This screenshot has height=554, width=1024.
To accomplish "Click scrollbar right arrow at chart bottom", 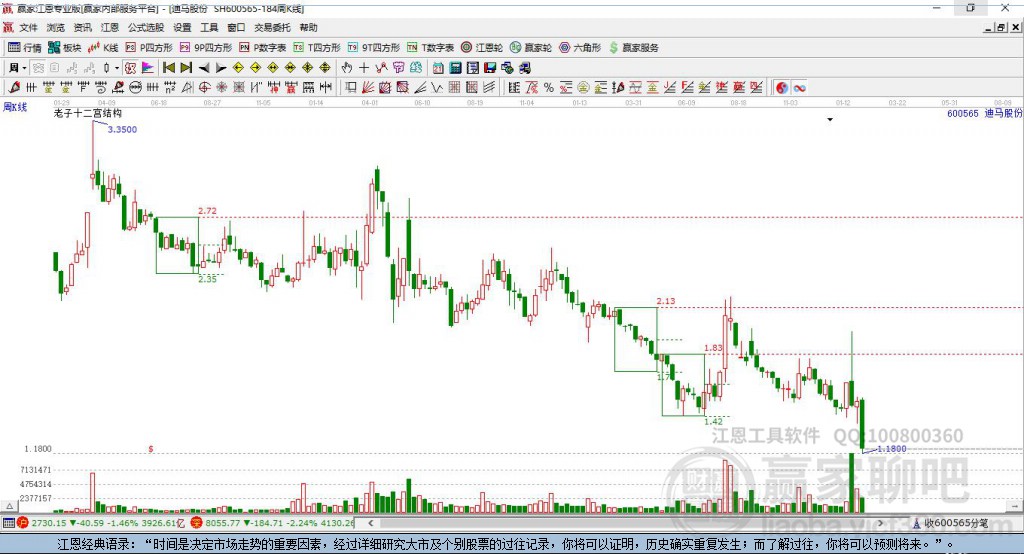I will click(880, 523).
